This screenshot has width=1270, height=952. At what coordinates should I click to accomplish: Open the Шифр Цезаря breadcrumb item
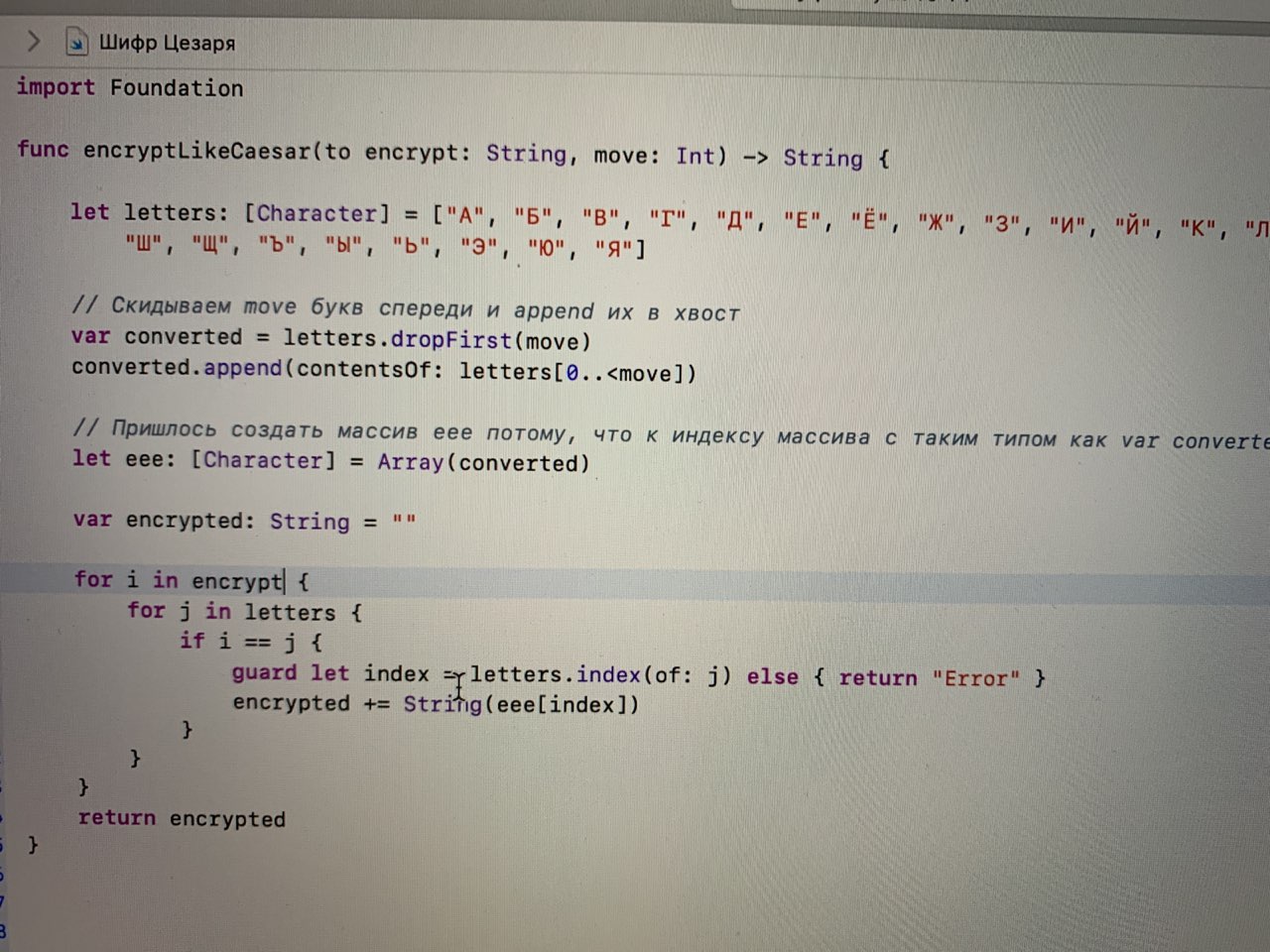point(167,43)
